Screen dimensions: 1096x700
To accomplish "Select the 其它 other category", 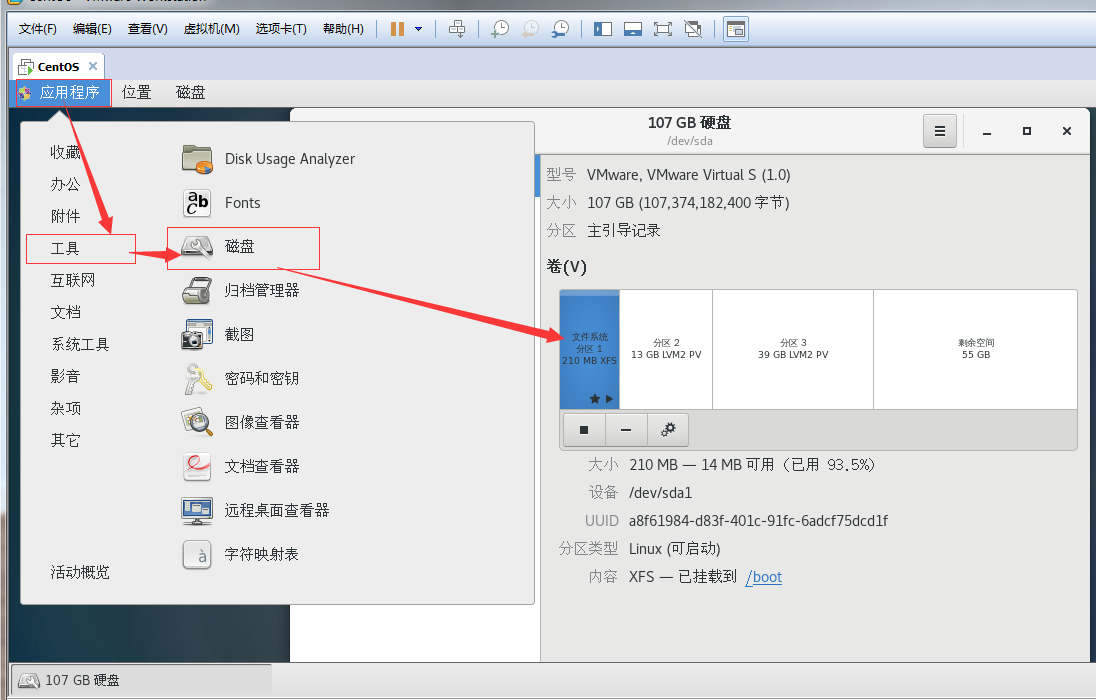I will click(x=65, y=440).
